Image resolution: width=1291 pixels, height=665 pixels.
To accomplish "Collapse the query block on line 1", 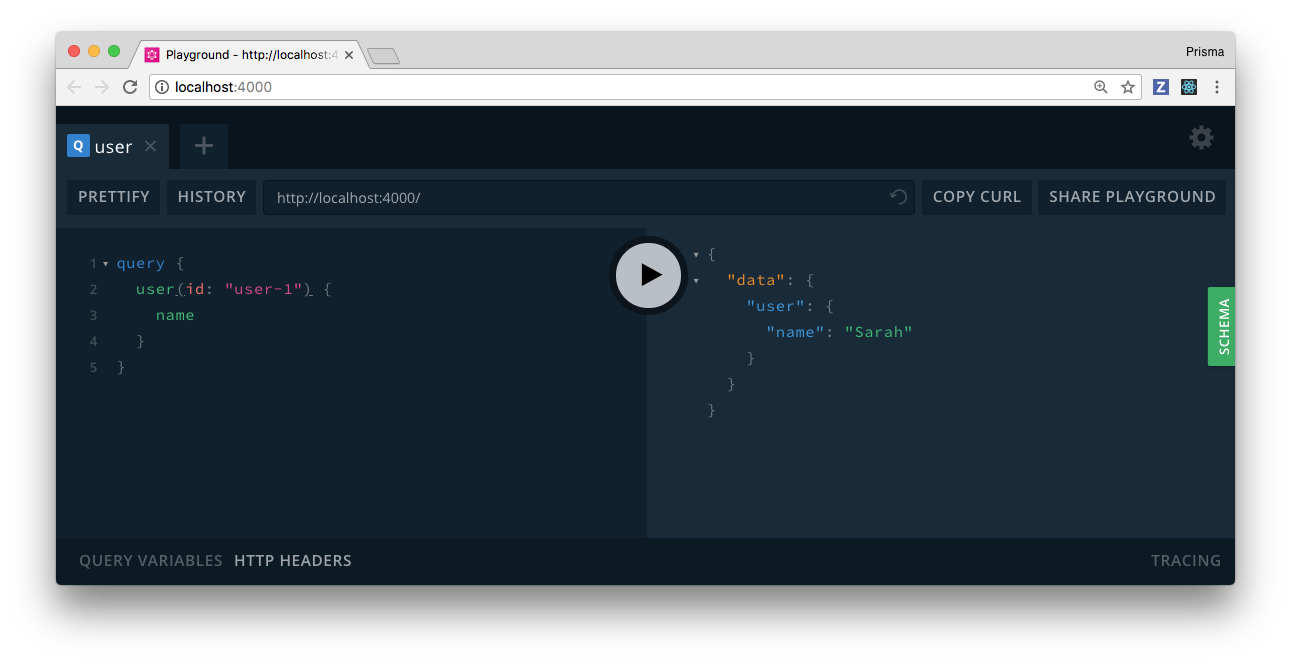I will click(106, 264).
